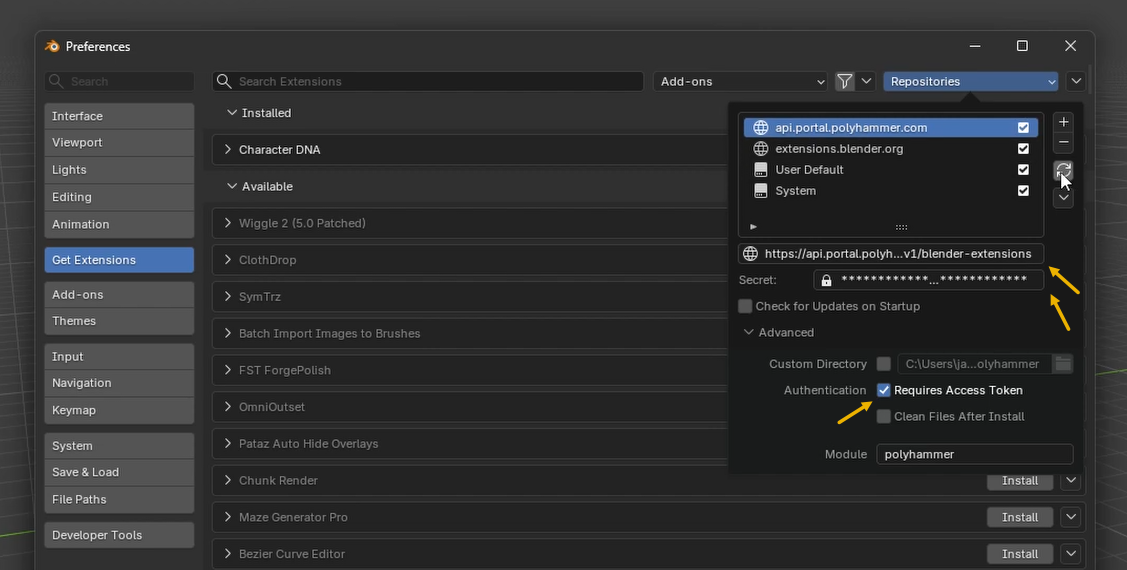Image resolution: width=1127 pixels, height=570 pixels.
Task: Toggle the api.portal.polyhammer.com repository checkbox
Action: point(1023,128)
